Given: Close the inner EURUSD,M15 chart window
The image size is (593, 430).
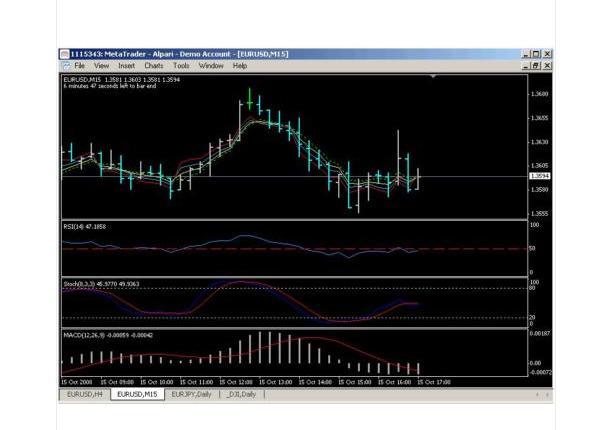Looking at the screenshot, I should point(547,66).
